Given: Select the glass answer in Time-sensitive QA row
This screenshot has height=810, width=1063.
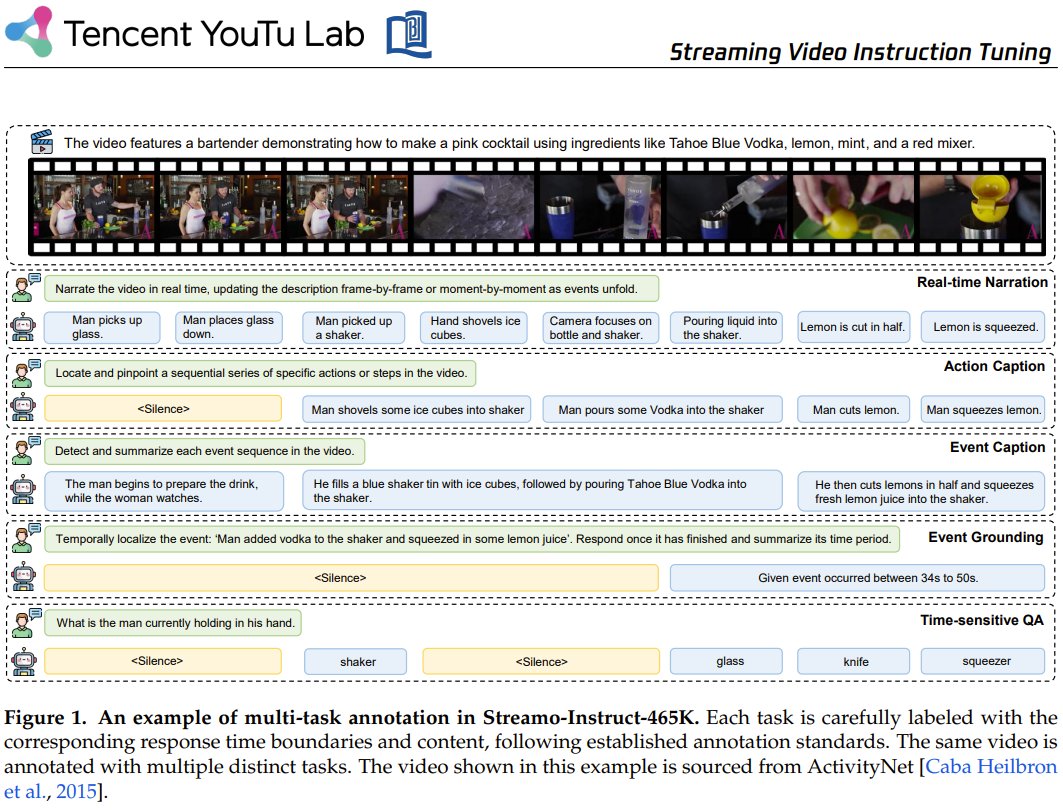Looking at the screenshot, I should click(x=729, y=661).
